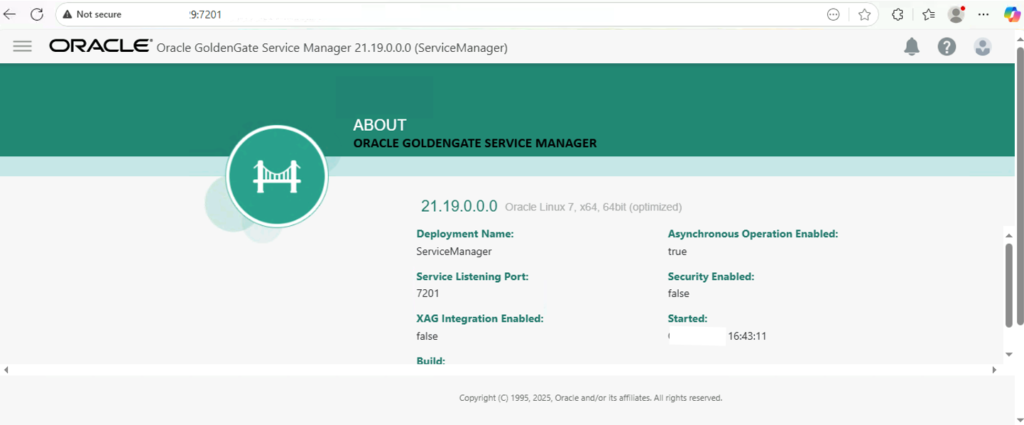Click the Not secure site info badge
Viewport: 1024px width, 425px height.
point(91,14)
